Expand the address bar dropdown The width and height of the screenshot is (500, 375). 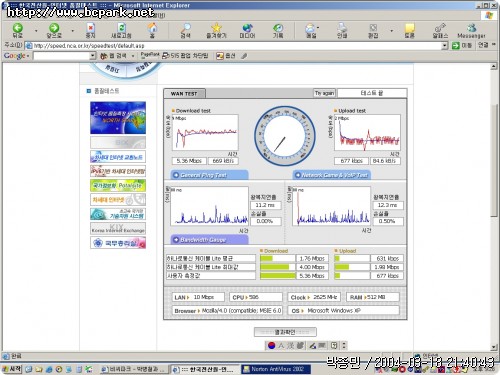[x=444, y=46]
